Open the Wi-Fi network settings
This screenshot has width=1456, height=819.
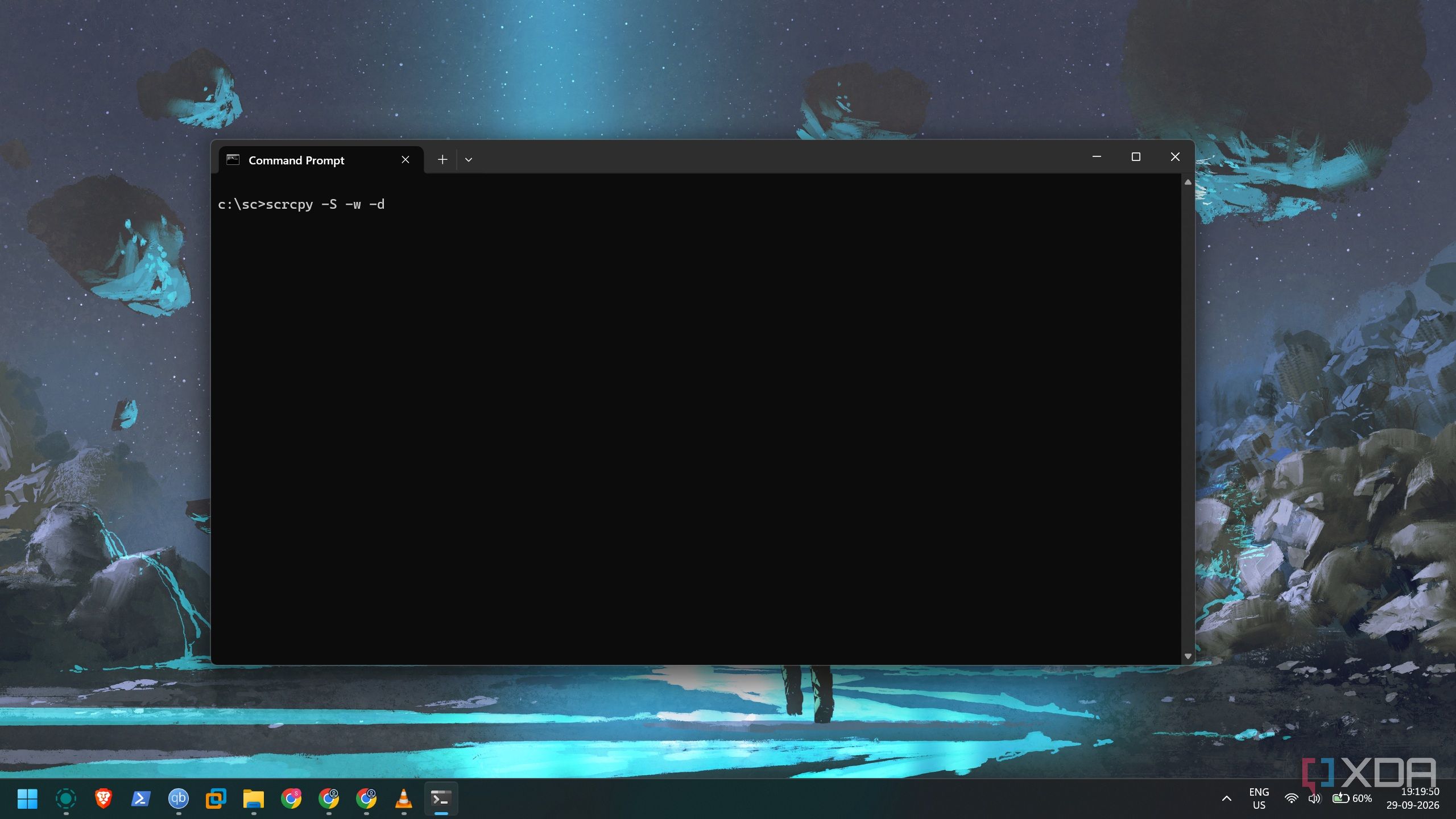1292,799
